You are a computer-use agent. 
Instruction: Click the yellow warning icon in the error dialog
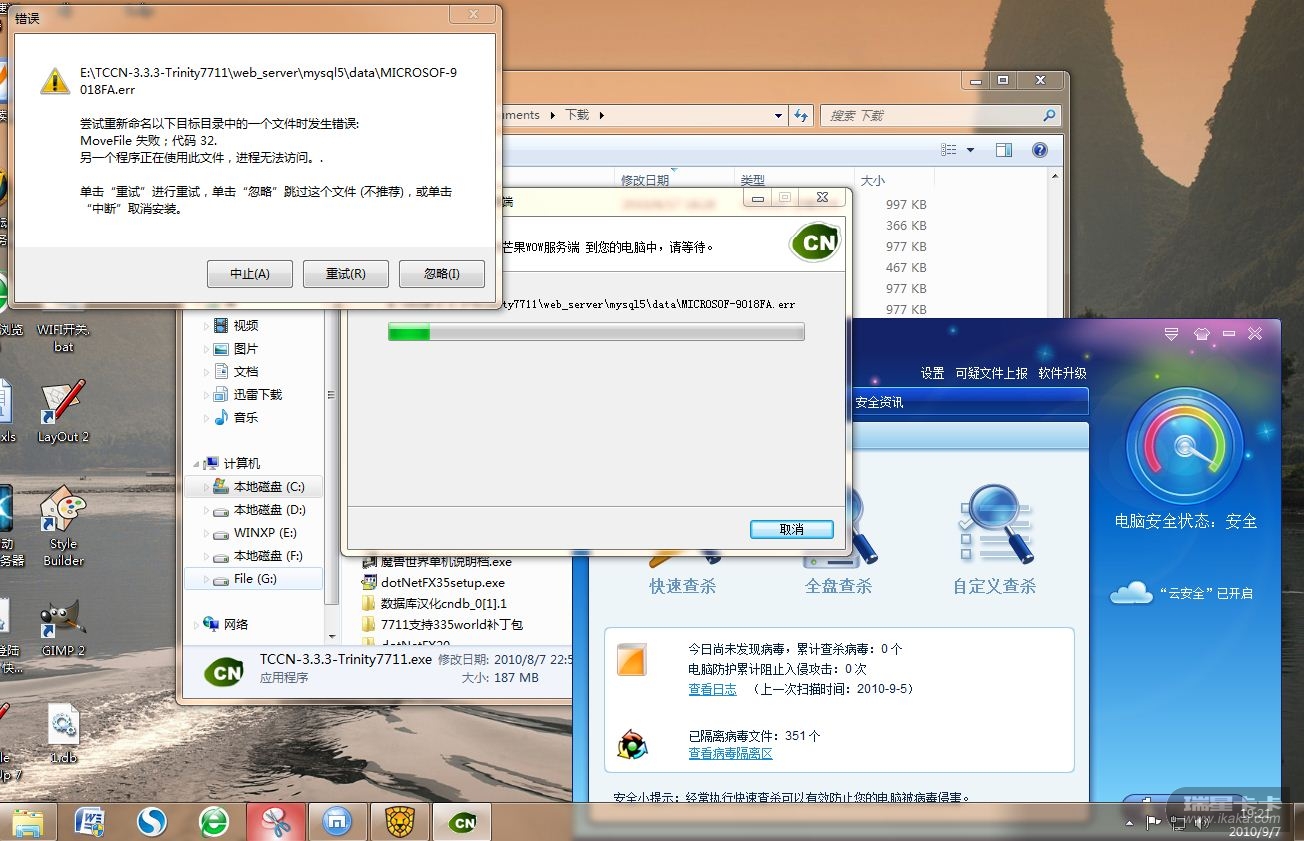(55, 81)
